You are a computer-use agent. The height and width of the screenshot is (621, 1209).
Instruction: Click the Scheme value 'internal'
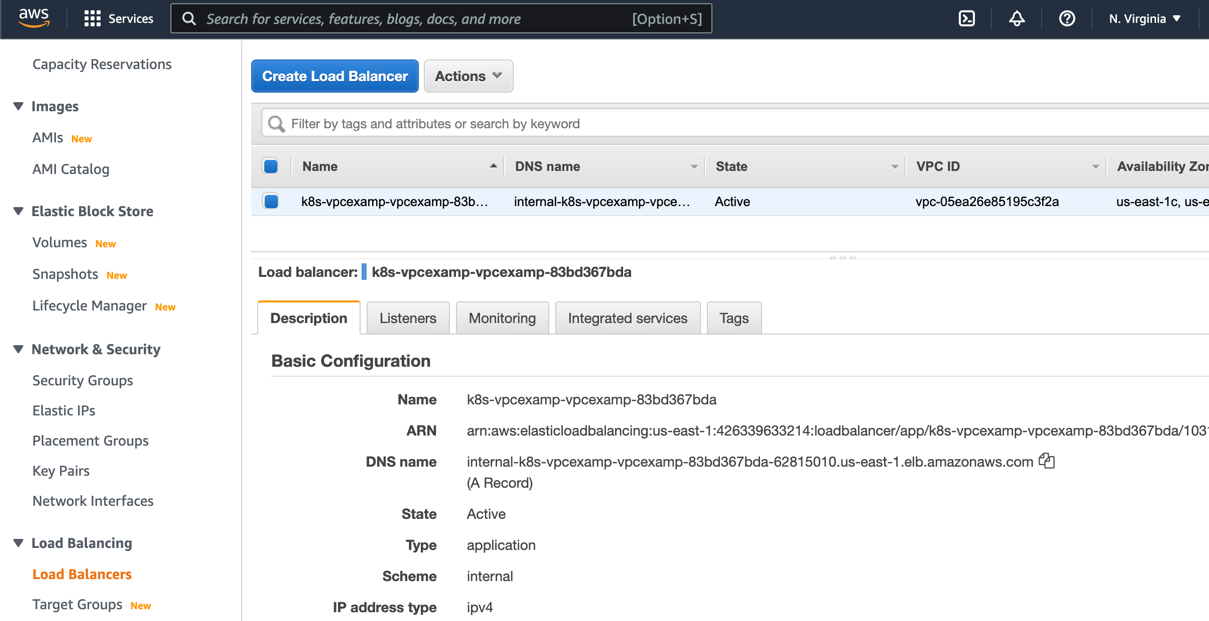tap(490, 576)
